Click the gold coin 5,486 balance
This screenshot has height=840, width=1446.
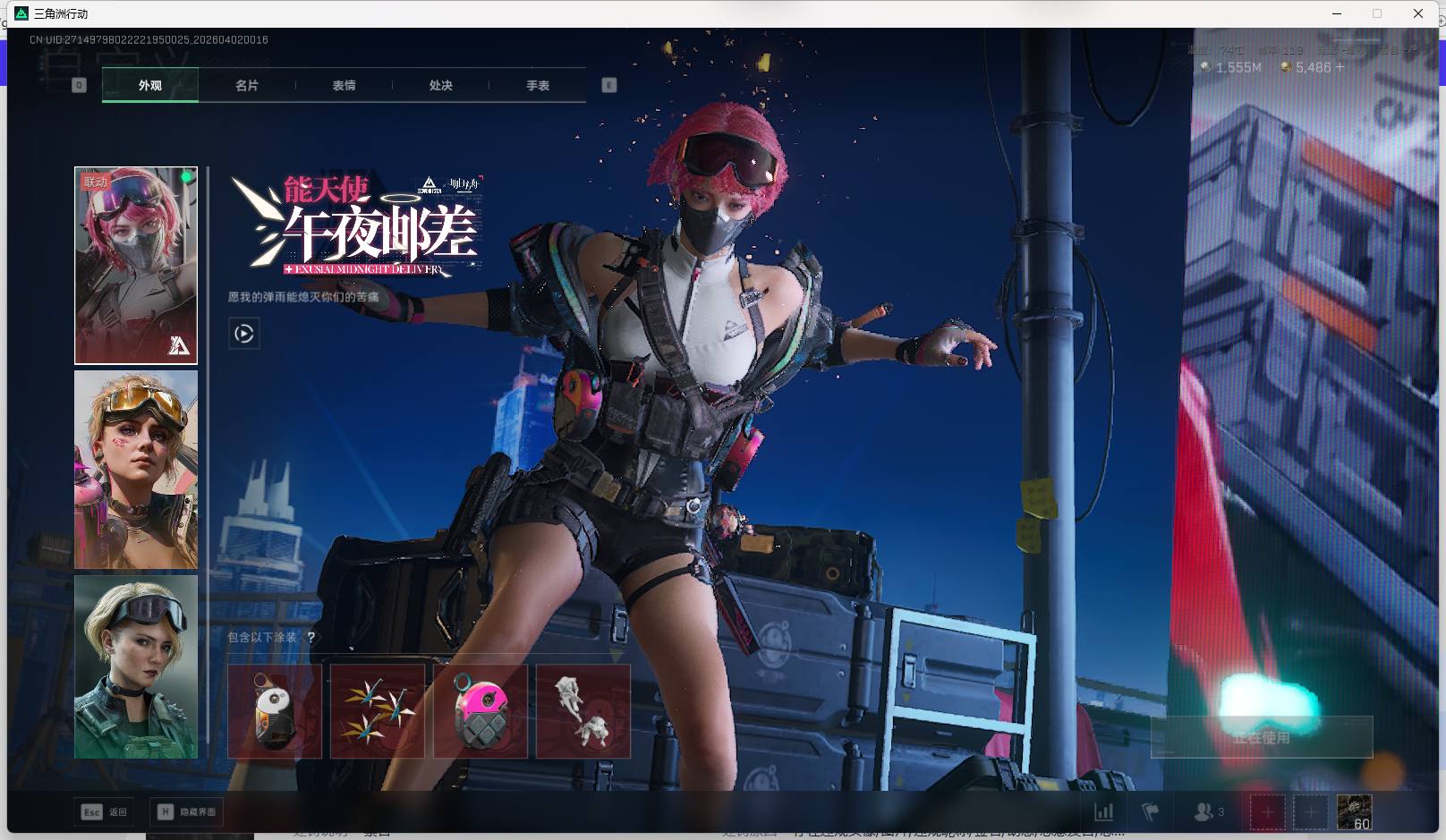1306,67
